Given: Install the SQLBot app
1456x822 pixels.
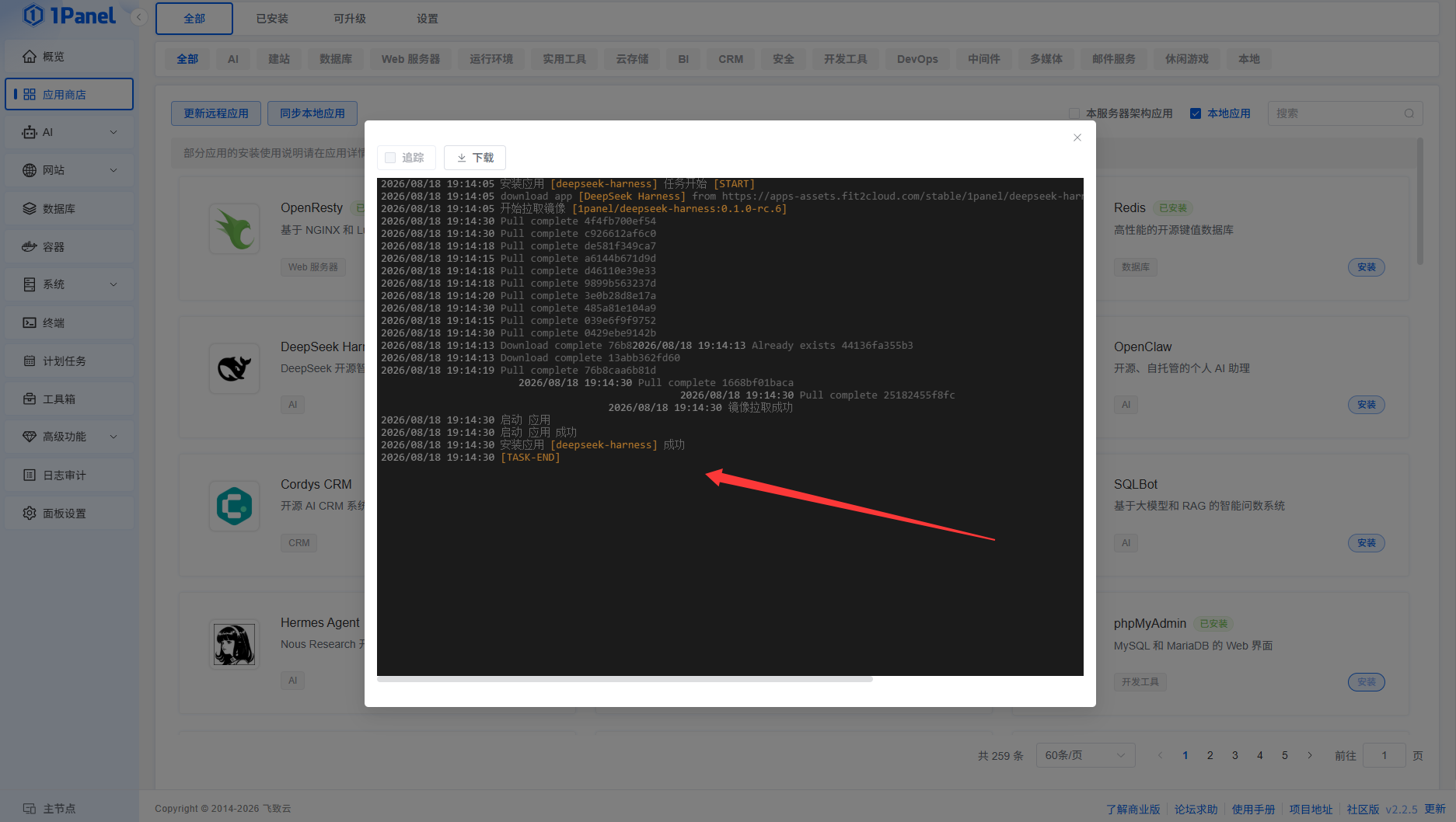Looking at the screenshot, I should coord(1367,543).
